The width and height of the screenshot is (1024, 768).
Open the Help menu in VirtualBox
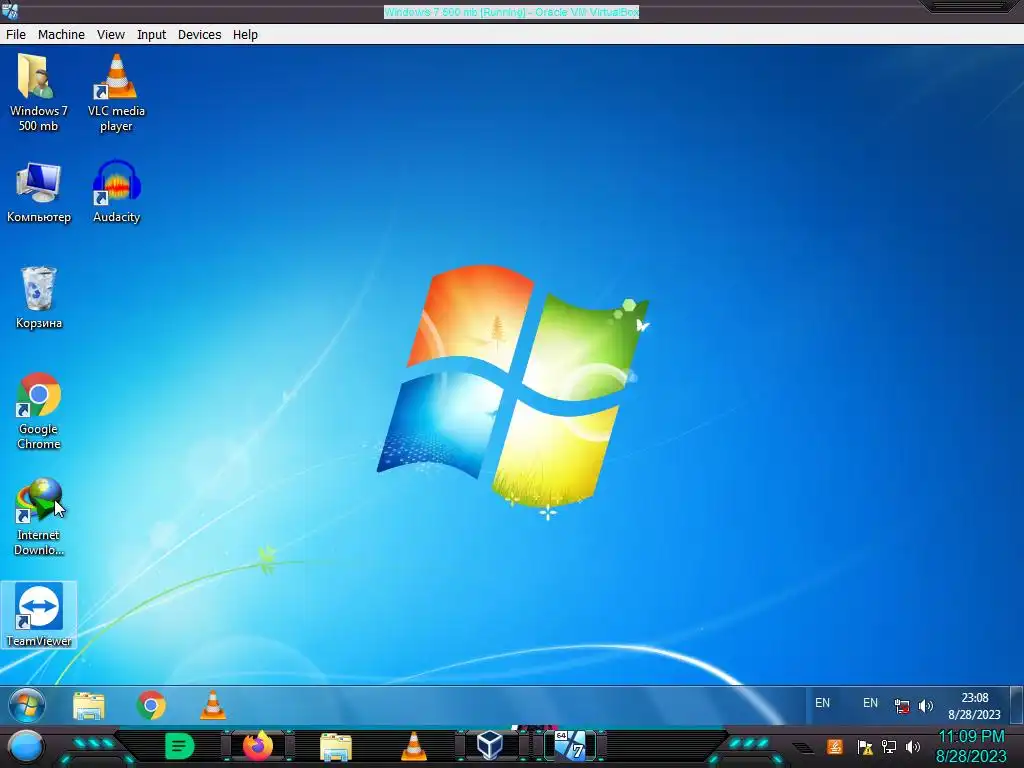tap(245, 35)
